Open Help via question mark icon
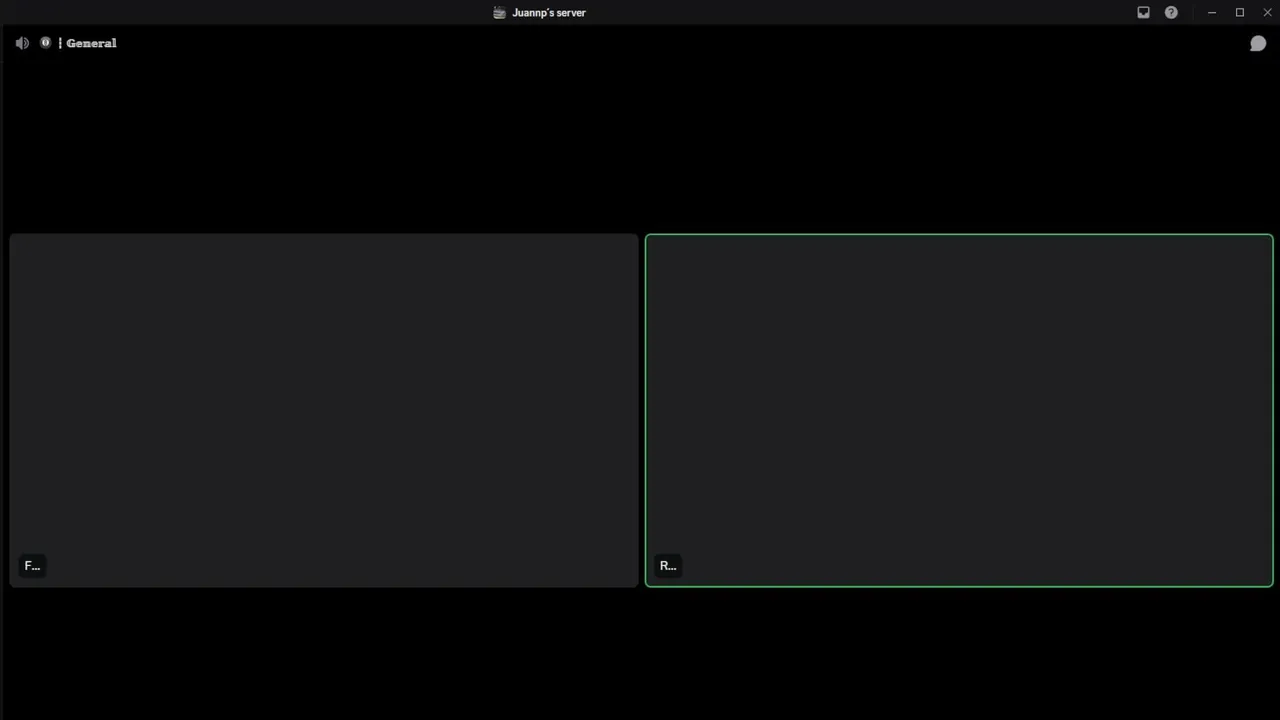This screenshot has height=720, width=1280. tap(1171, 12)
